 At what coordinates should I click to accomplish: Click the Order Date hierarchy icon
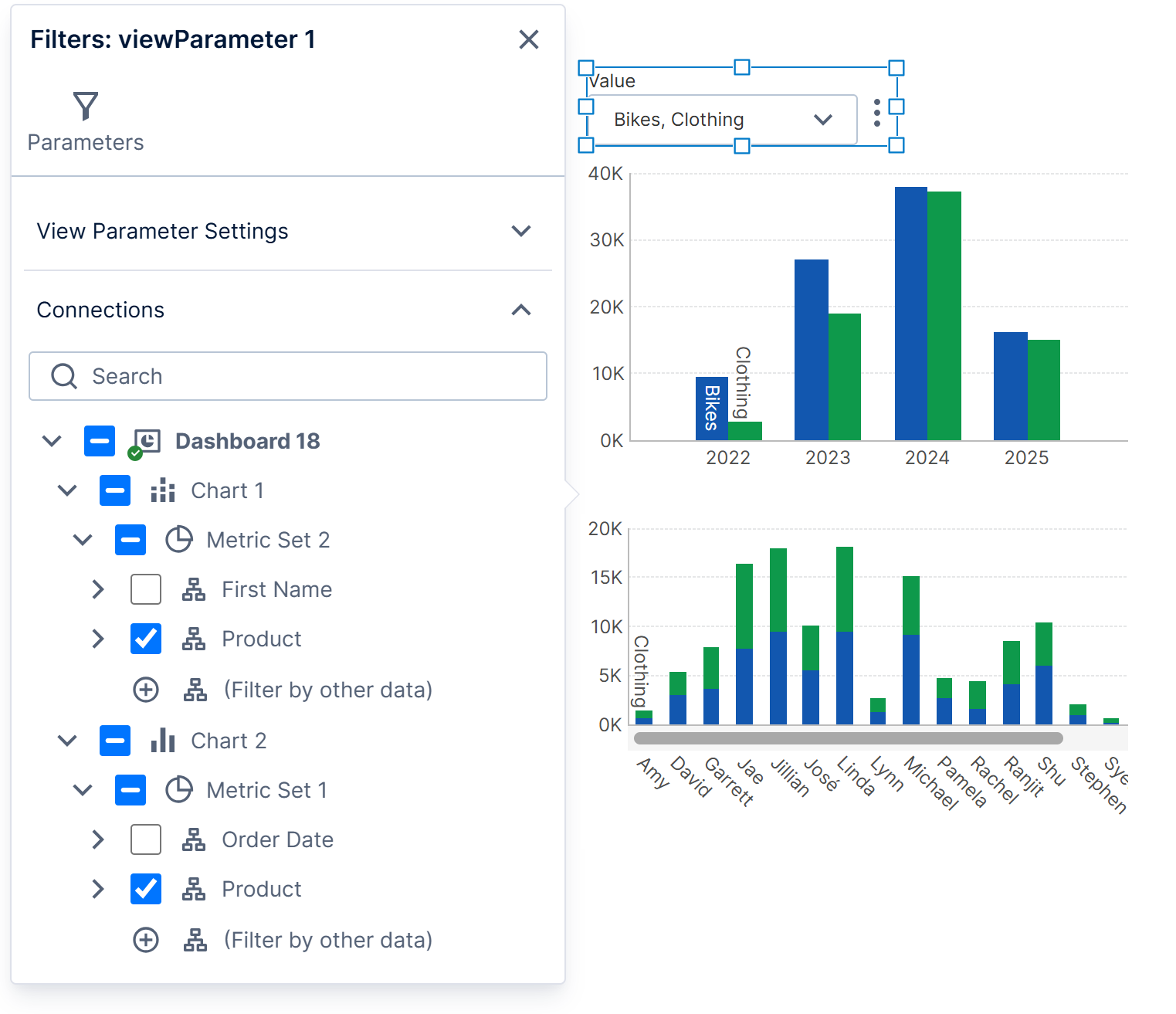pos(194,839)
